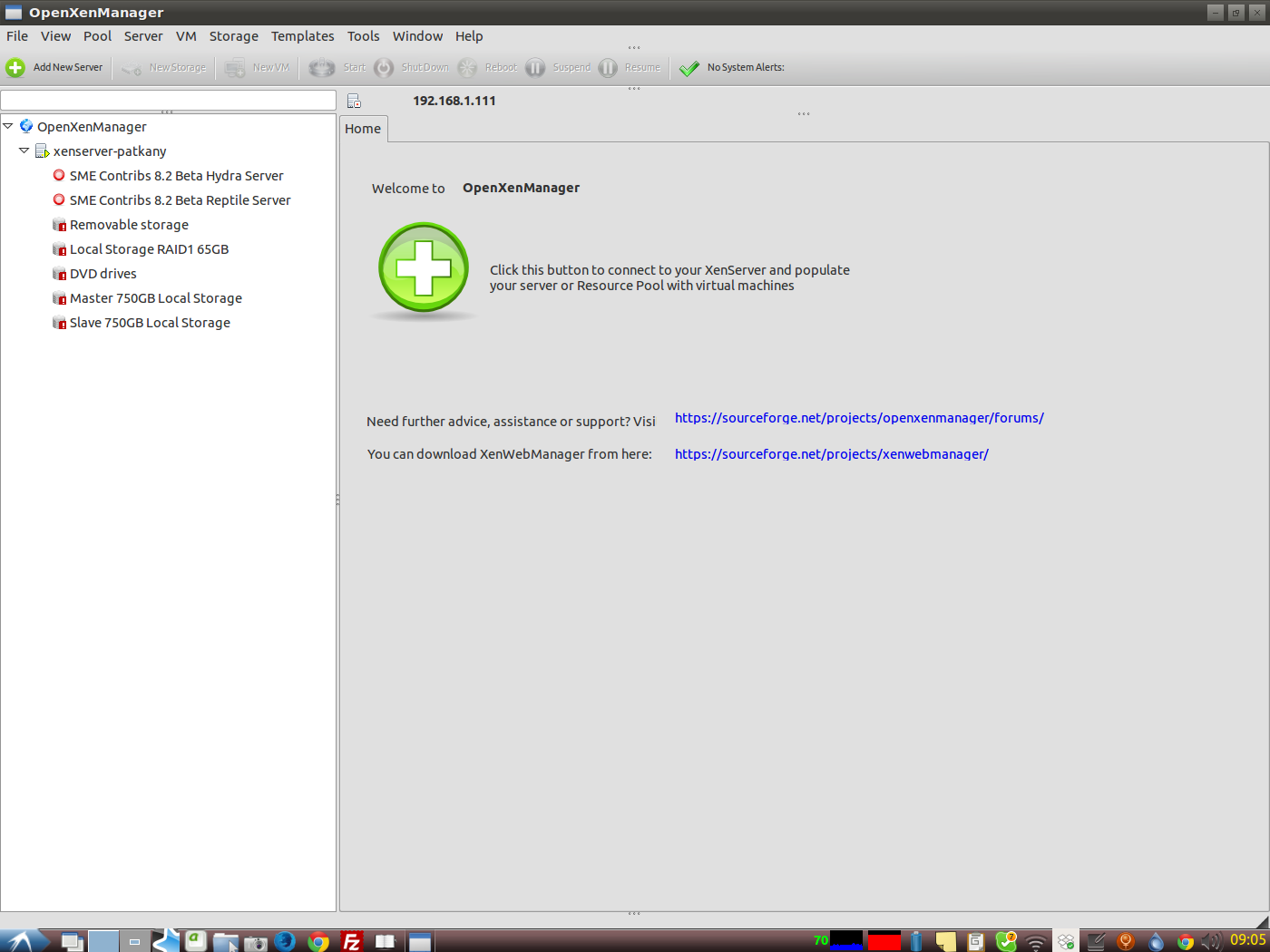Open the Storage menu
1270x952 pixels.
(x=234, y=36)
